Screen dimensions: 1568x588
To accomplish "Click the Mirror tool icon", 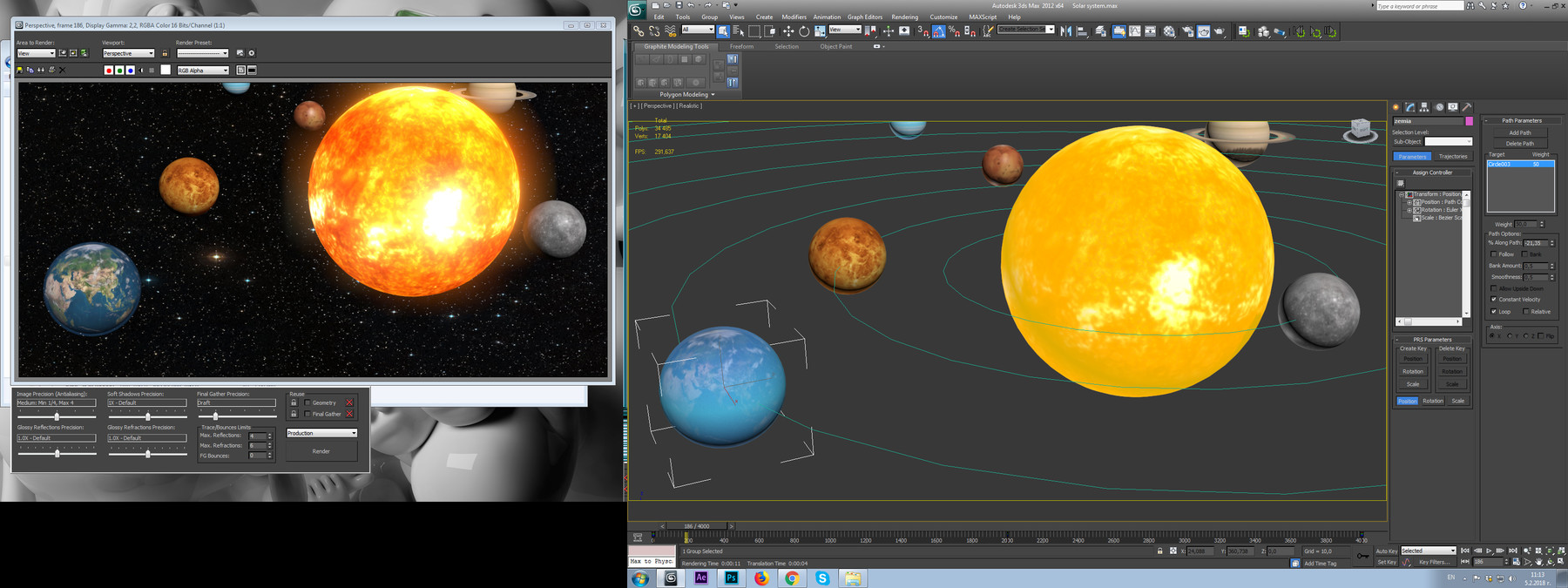I will pos(1065,31).
